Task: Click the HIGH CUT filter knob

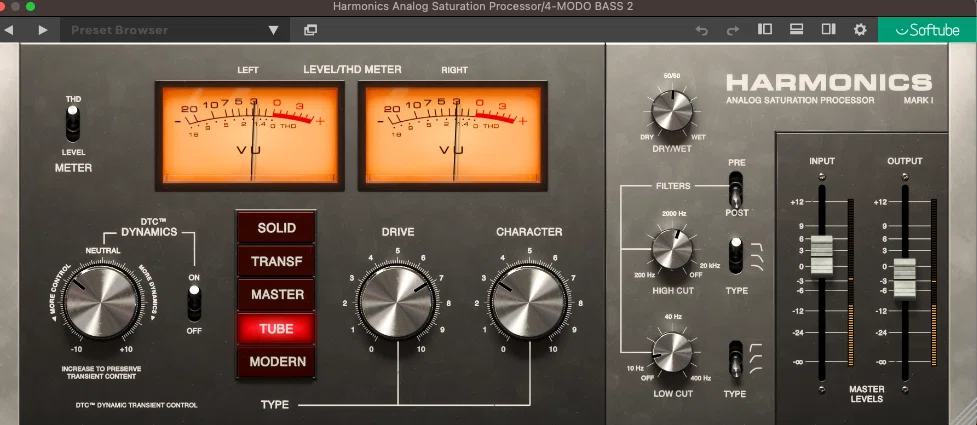Action: pyautogui.click(x=672, y=249)
